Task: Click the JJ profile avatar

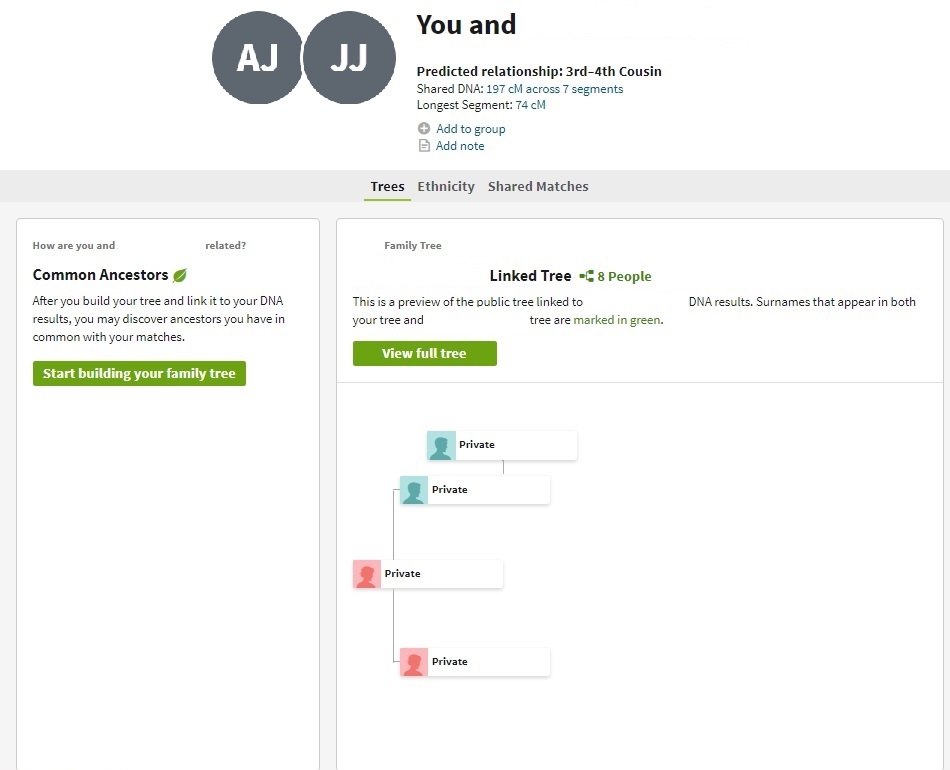Action: point(349,59)
